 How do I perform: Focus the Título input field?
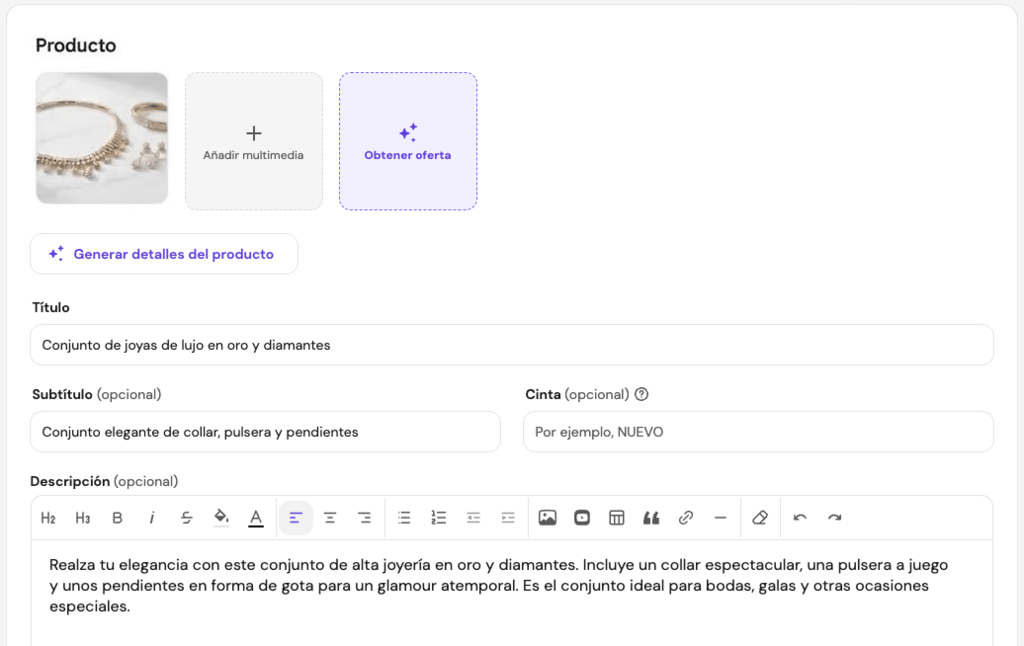(x=512, y=345)
